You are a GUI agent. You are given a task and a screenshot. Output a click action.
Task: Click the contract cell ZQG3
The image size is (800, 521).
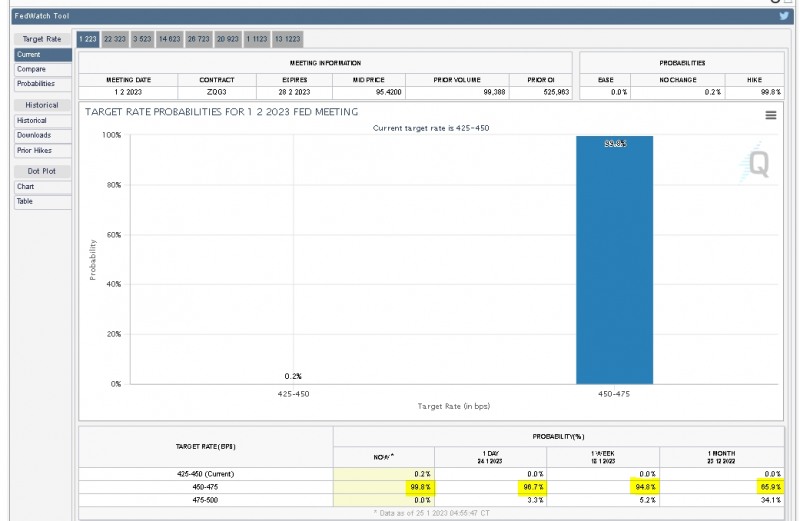[x=216, y=92]
